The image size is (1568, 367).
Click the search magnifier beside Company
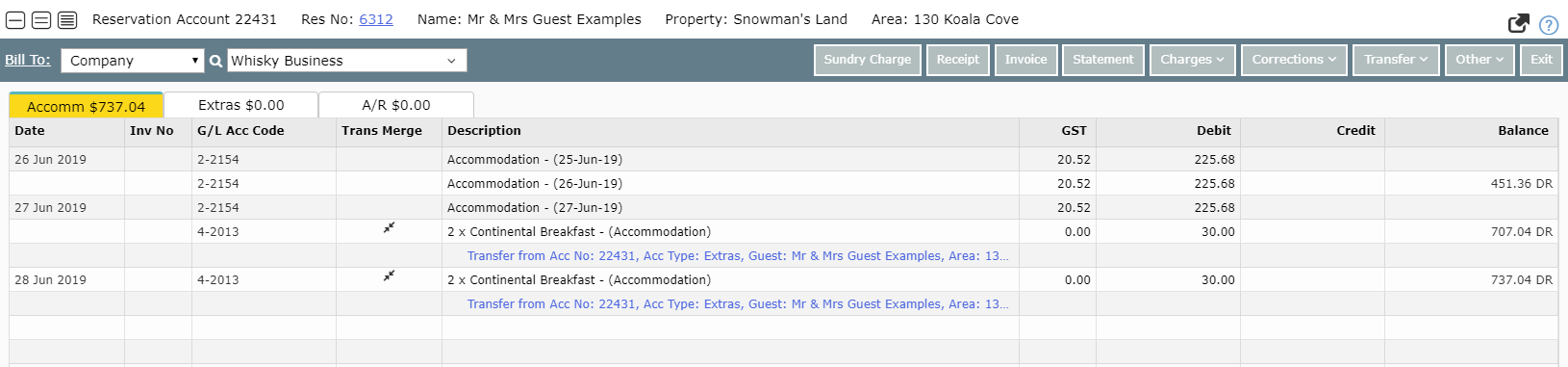(x=215, y=61)
